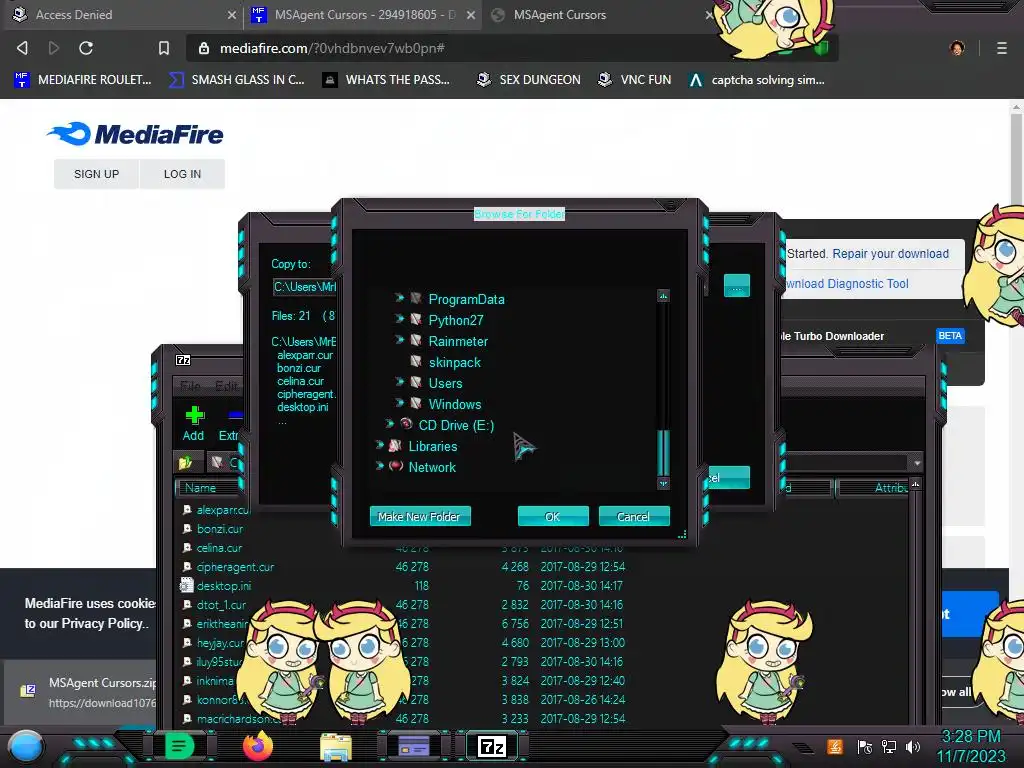Screen dimensions: 1024x768
Task: Open the File menu in 7-Zip
Action: pyautogui.click(x=190, y=386)
